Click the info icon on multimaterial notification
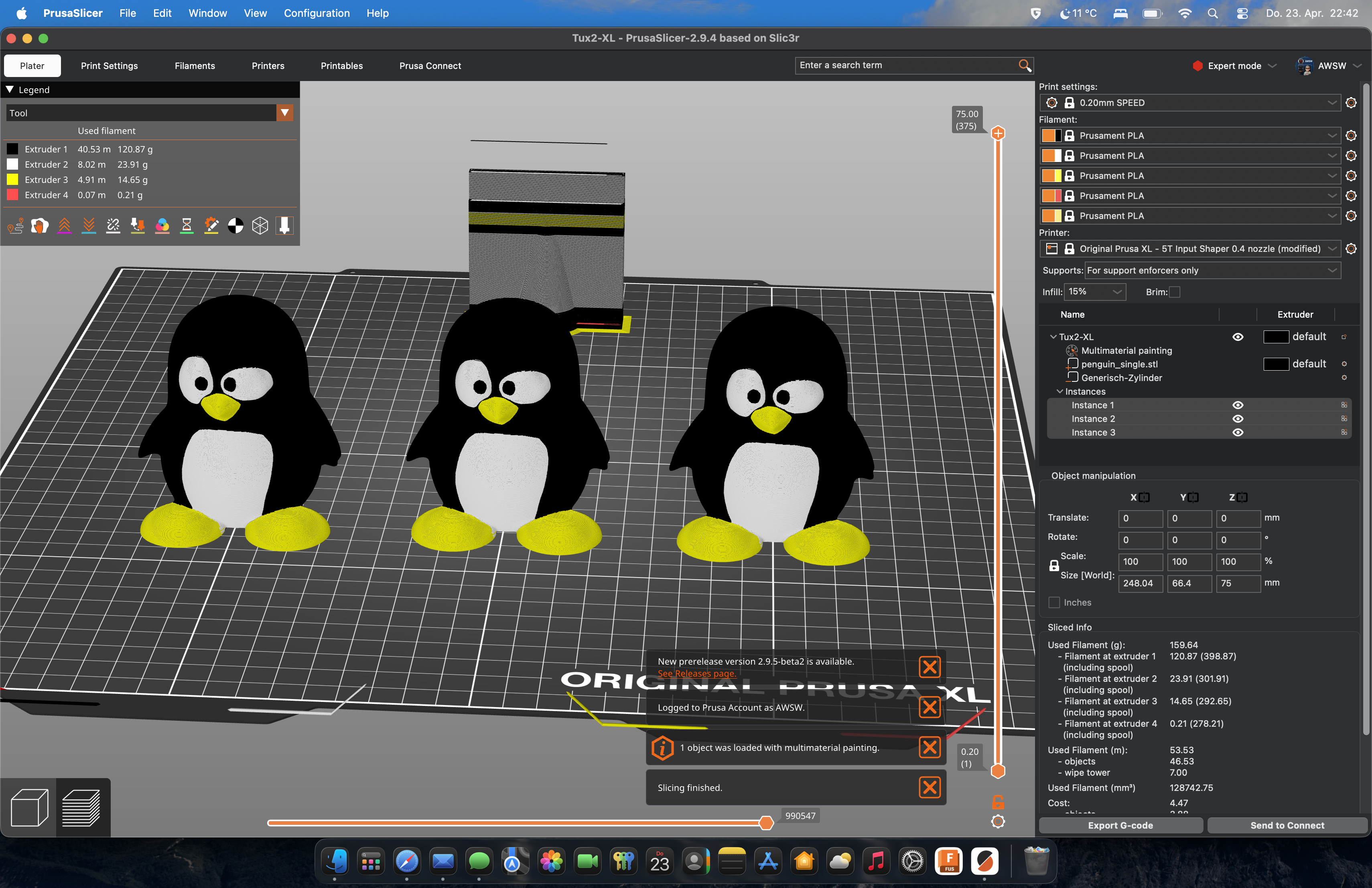The image size is (1372, 888). 662,748
